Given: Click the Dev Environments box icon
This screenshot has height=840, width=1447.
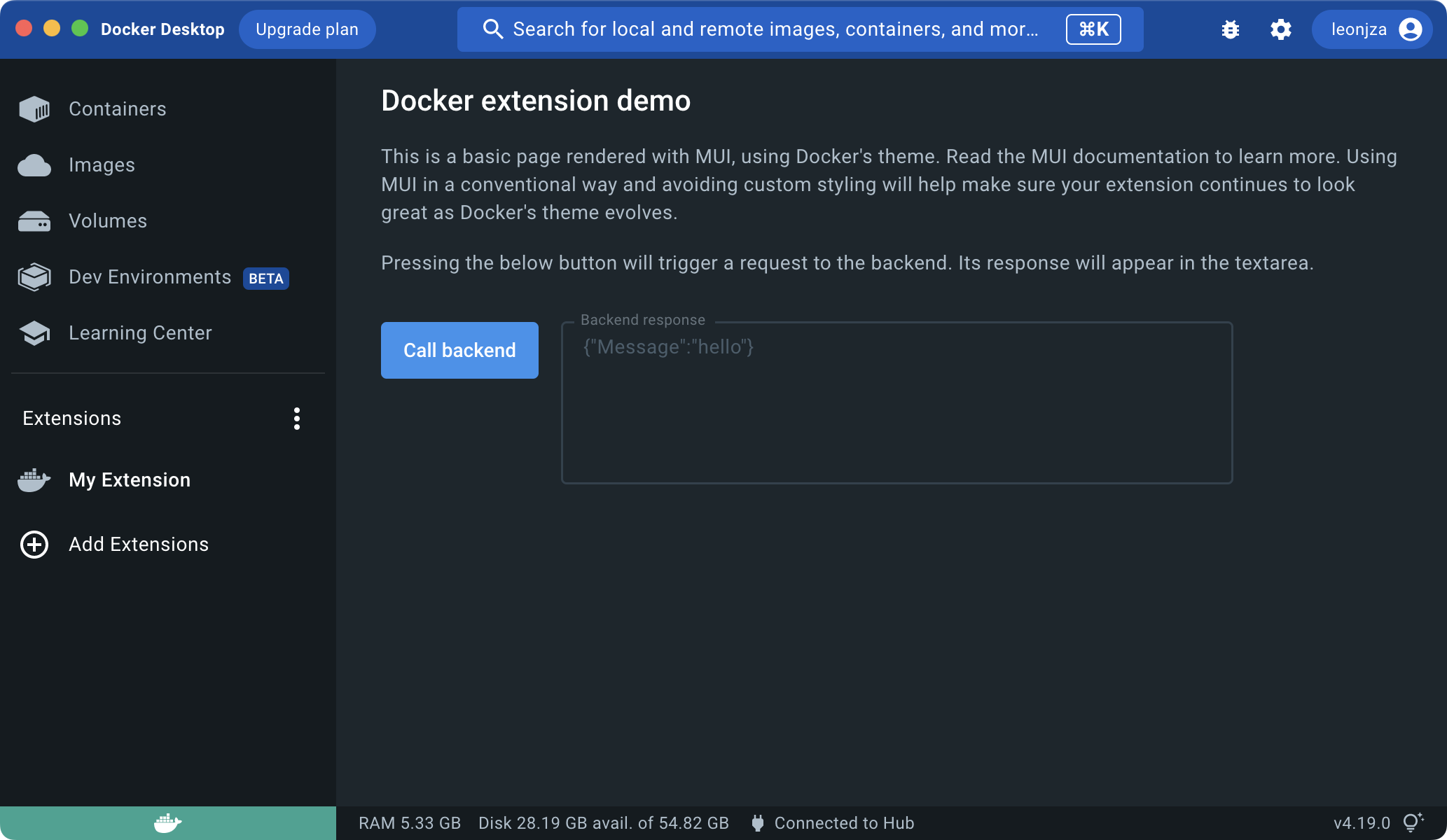Looking at the screenshot, I should [x=34, y=277].
